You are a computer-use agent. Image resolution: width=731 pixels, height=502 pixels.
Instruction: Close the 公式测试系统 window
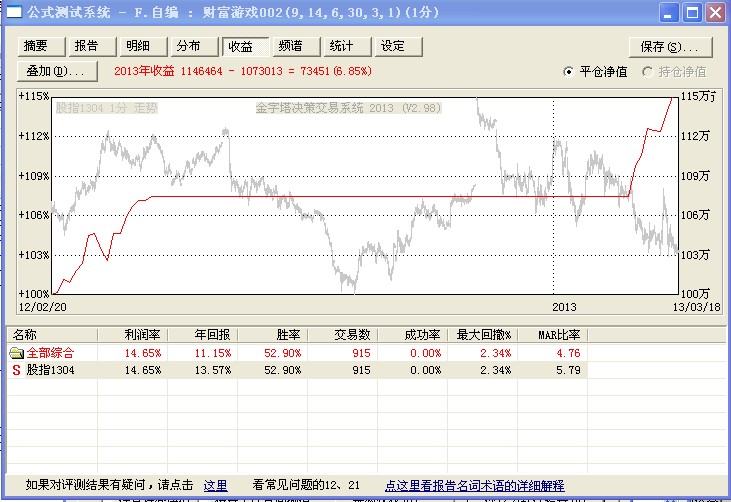[x=713, y=13]
